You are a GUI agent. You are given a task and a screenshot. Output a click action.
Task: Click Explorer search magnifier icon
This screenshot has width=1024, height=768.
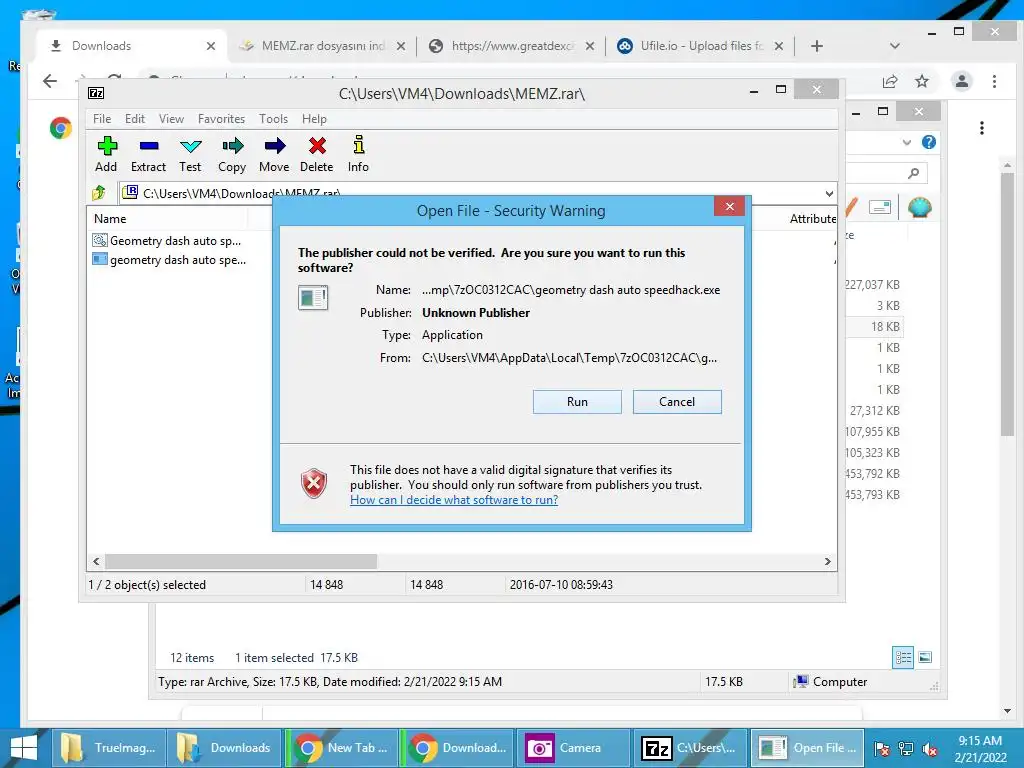pyautogui.click(x=913, y=173)
